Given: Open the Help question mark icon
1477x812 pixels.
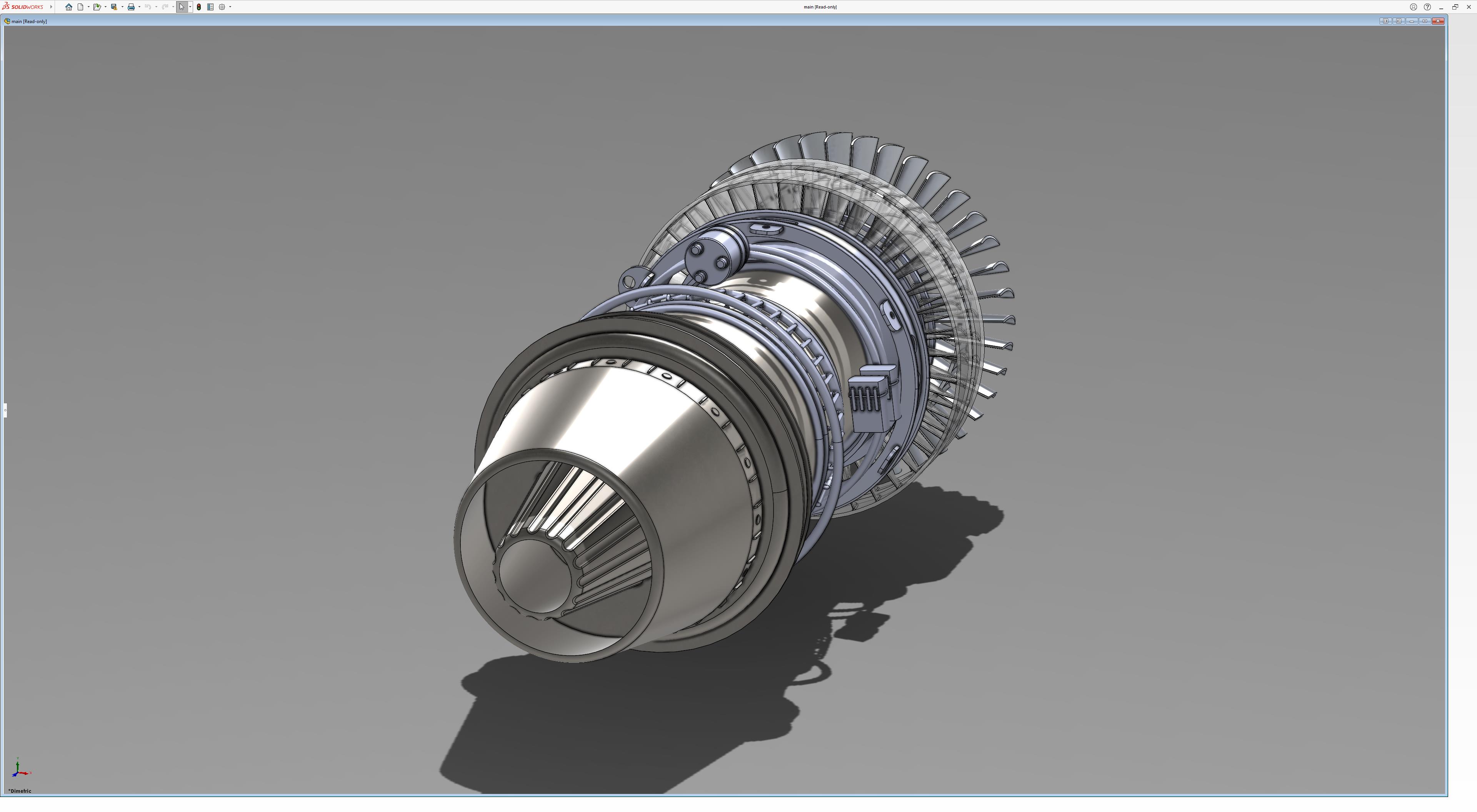Looking at the screenshot, I should [x=1427, y=7].
